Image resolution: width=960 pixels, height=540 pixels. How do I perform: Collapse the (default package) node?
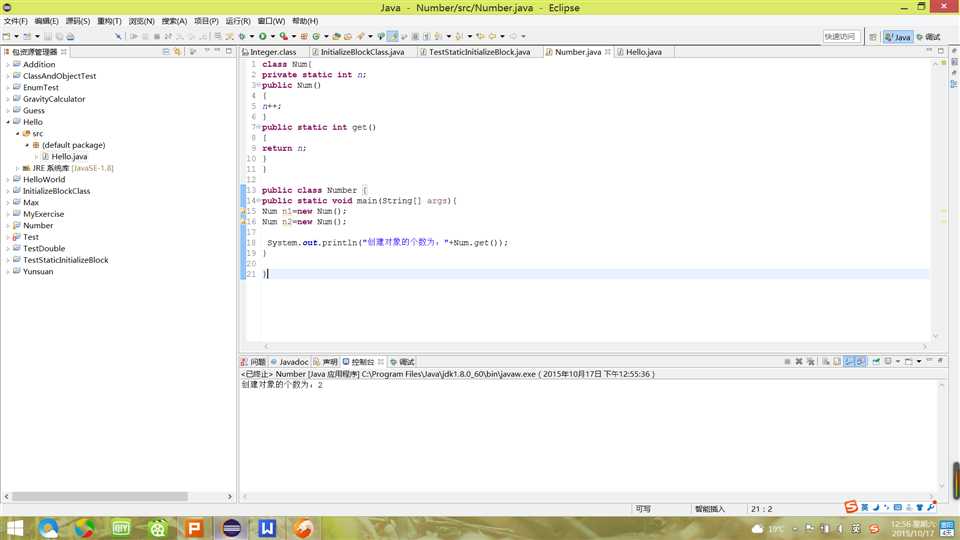[x=27, y=145]
